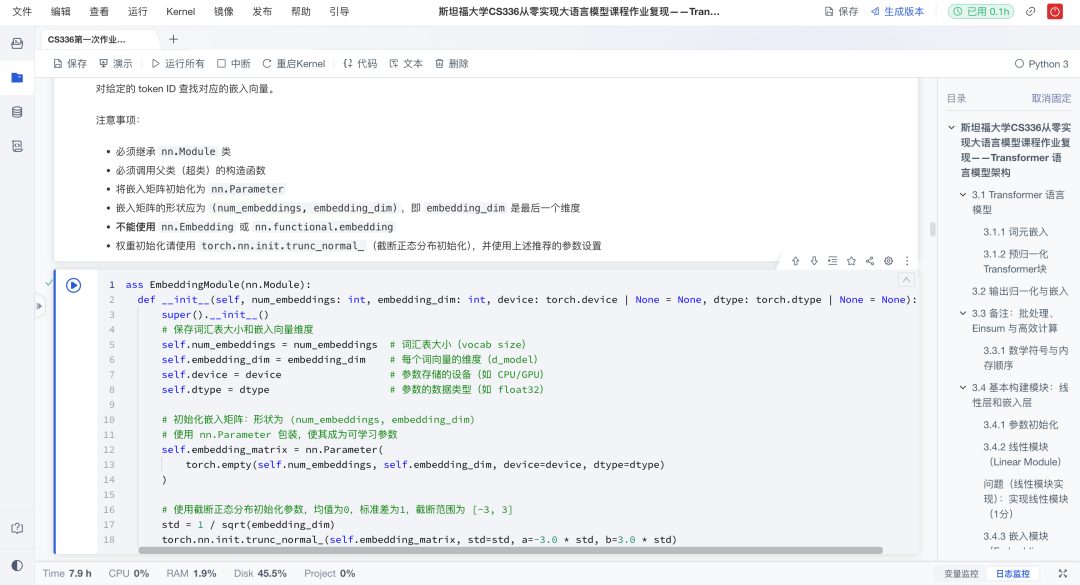Collapse 3.1 Transformer 语言模型 section
This screenshot has width=1080, height=585.
[x=963, y=195]
